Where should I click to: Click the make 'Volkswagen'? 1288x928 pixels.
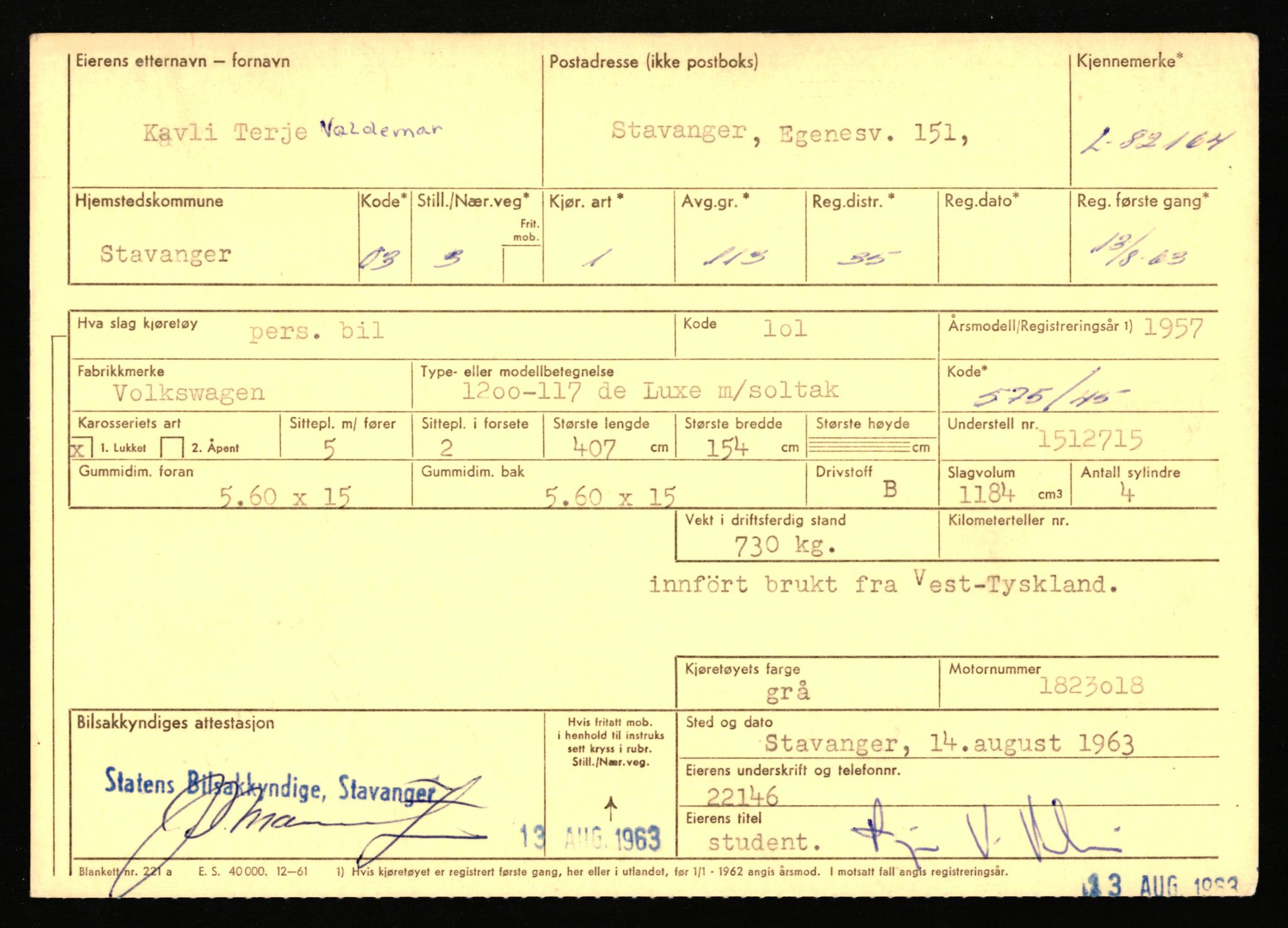point(189,392)
